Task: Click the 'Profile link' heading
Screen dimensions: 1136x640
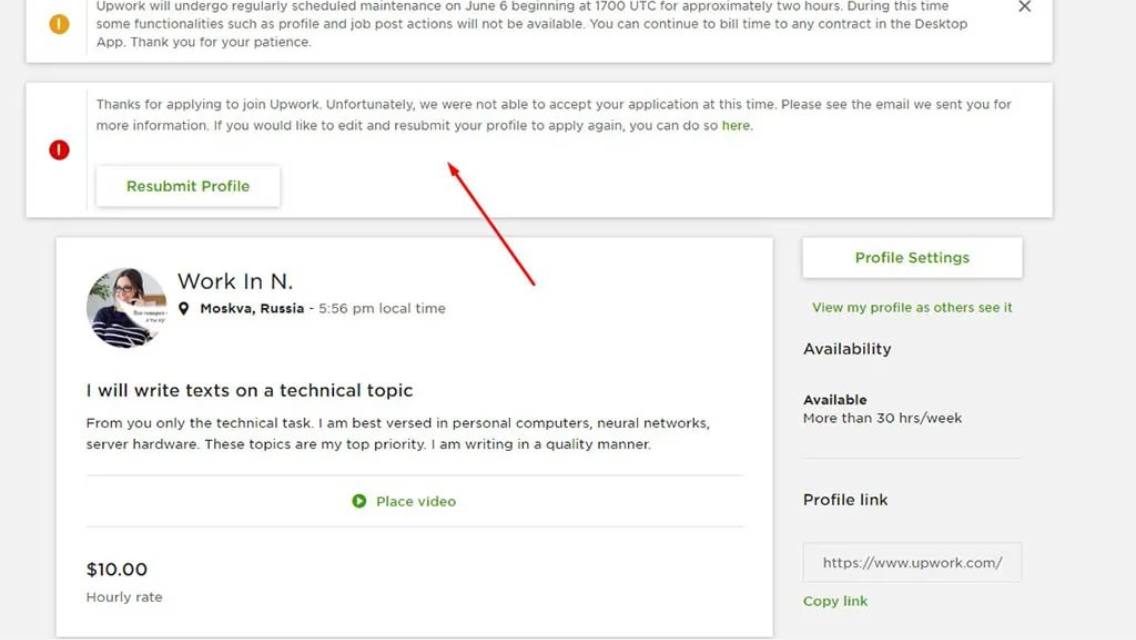Action: [845, 499]
